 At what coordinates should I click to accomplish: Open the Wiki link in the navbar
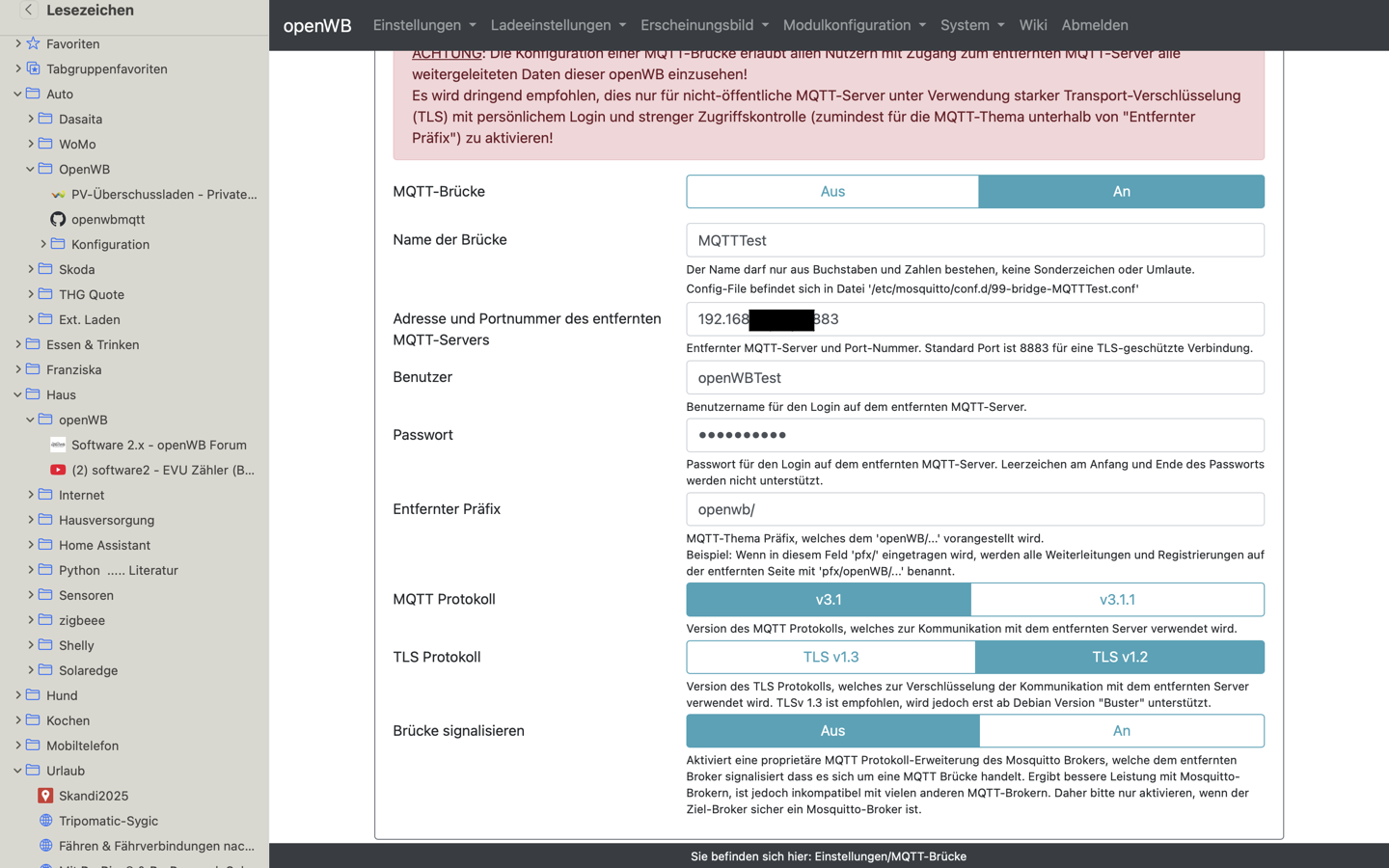click(x=1033, y=25)
